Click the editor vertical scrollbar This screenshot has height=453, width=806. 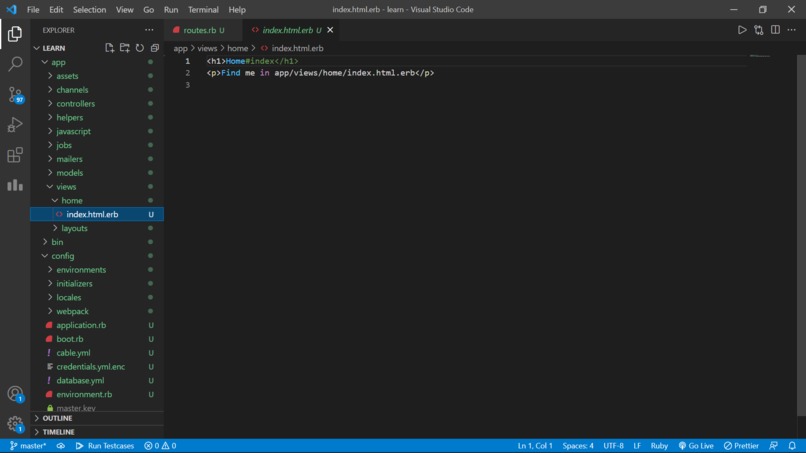point(801,234)
